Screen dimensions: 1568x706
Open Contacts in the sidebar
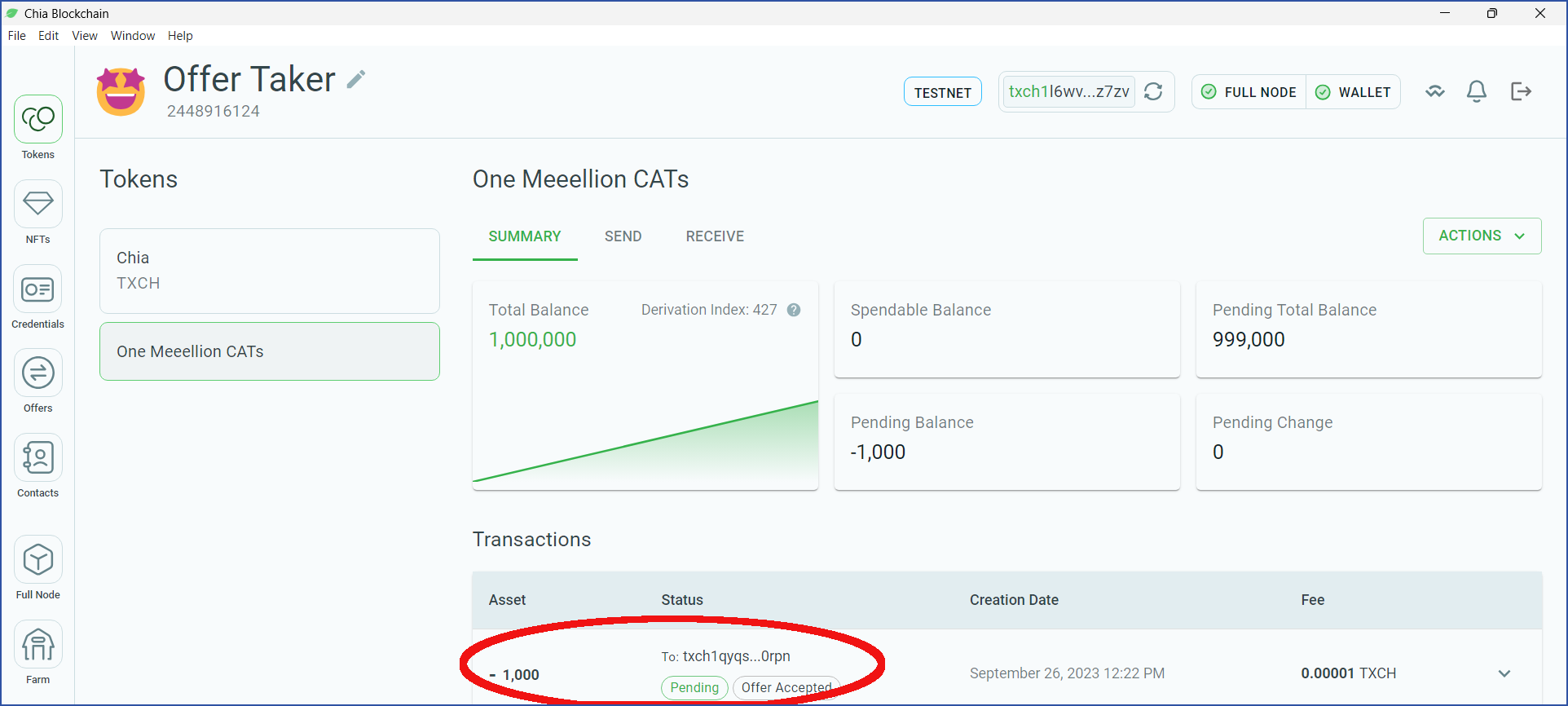(37, 466)
